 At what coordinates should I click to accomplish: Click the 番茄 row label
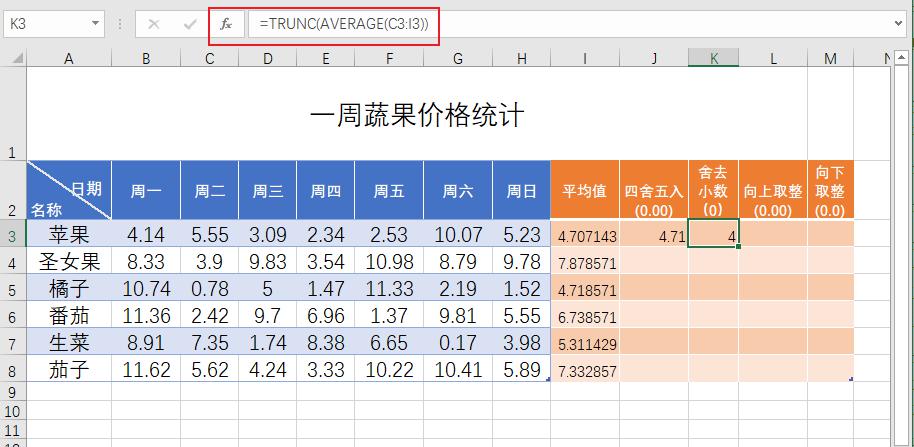point(69,315)
